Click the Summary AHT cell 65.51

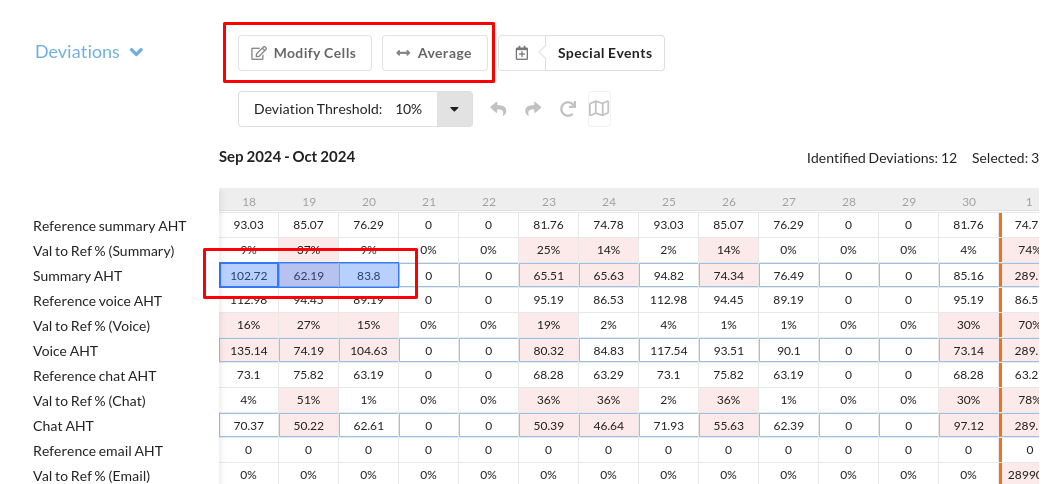point(549,276)
